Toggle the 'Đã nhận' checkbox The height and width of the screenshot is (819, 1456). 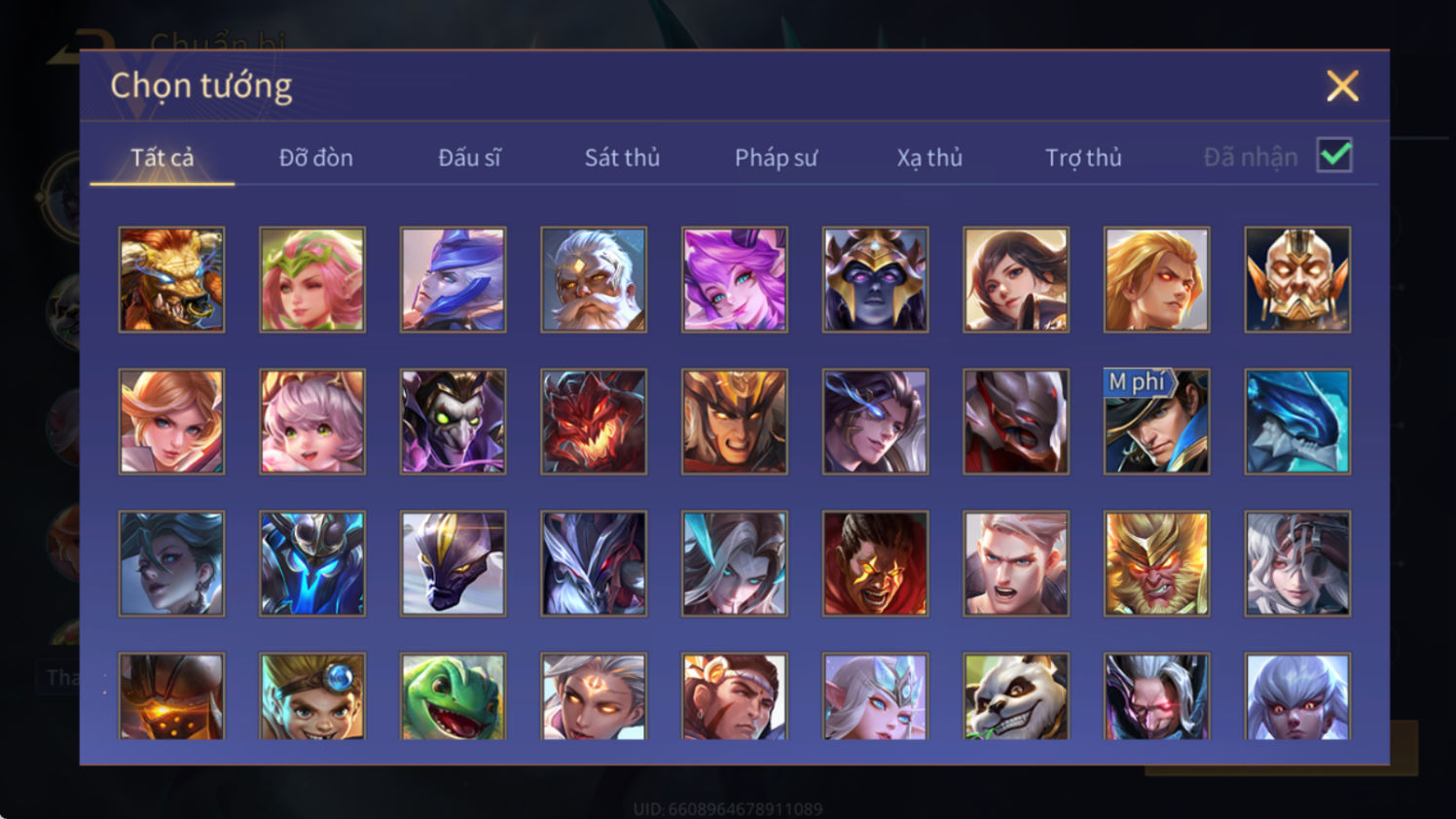pyautogui.click(x=1334, y=156)
